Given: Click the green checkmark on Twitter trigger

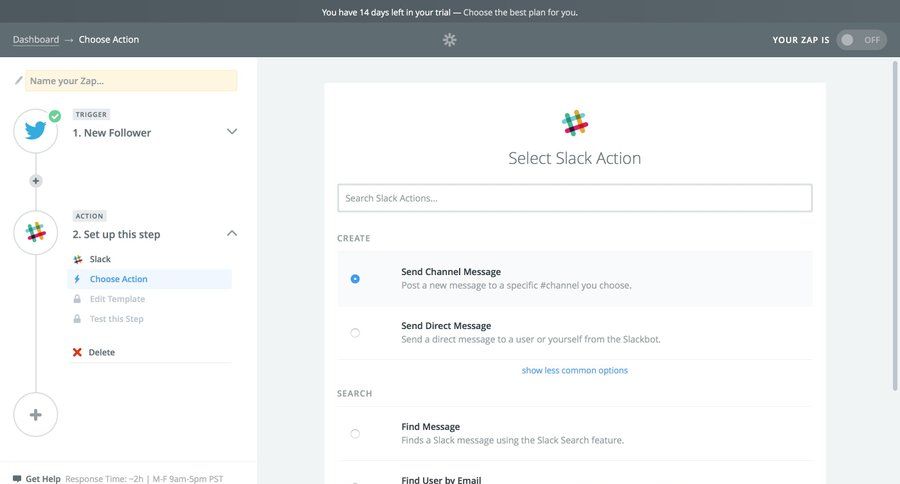Looking at the screenshot, I should 55,116.
